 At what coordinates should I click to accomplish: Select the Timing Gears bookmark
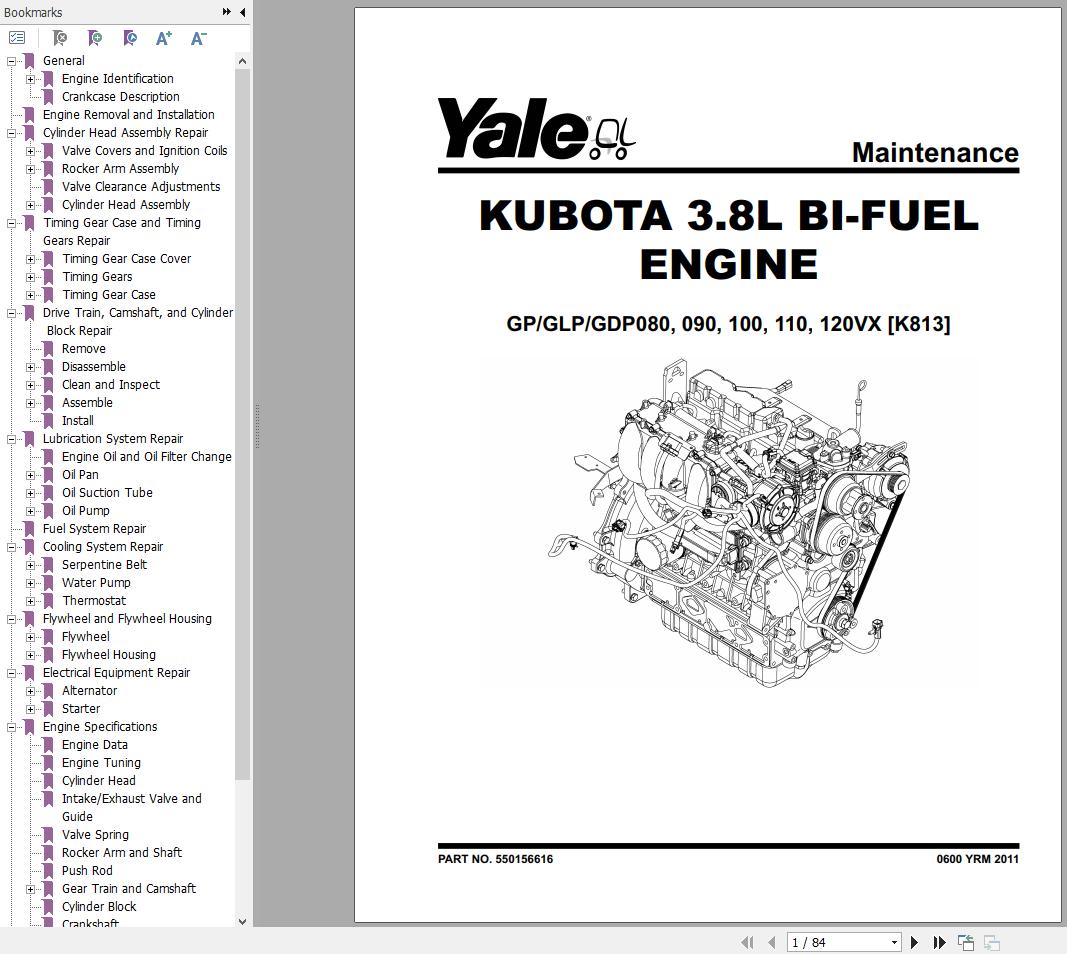[x=97, y=276]
